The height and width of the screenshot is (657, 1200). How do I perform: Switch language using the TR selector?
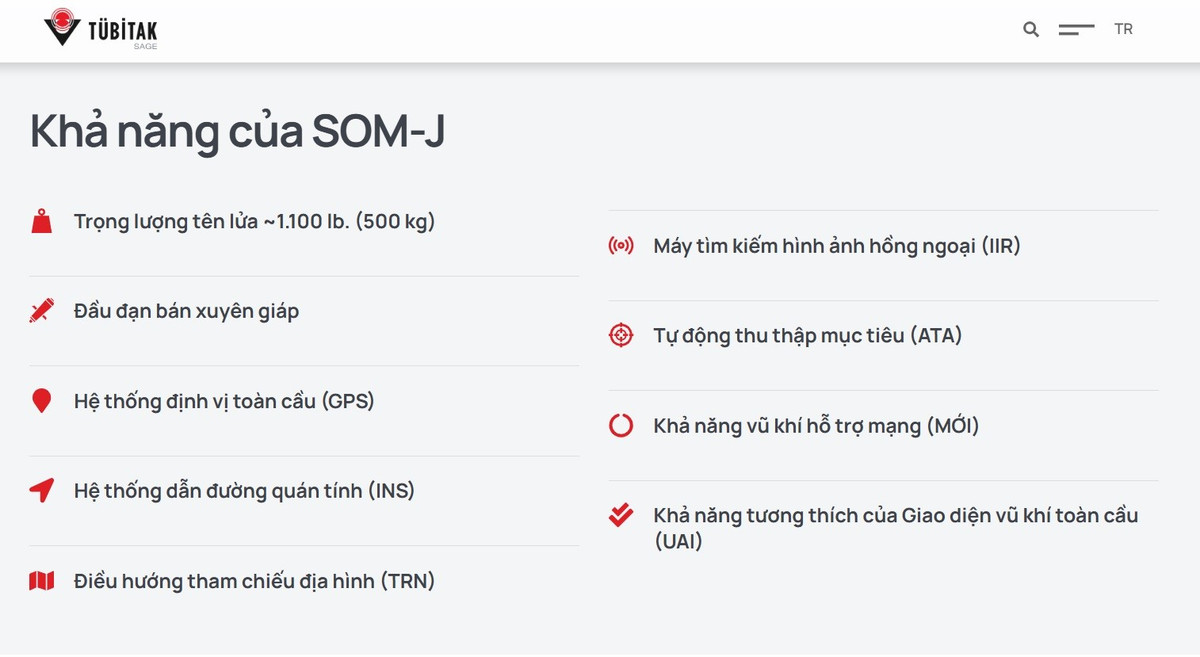click(x=1123, y=29)
